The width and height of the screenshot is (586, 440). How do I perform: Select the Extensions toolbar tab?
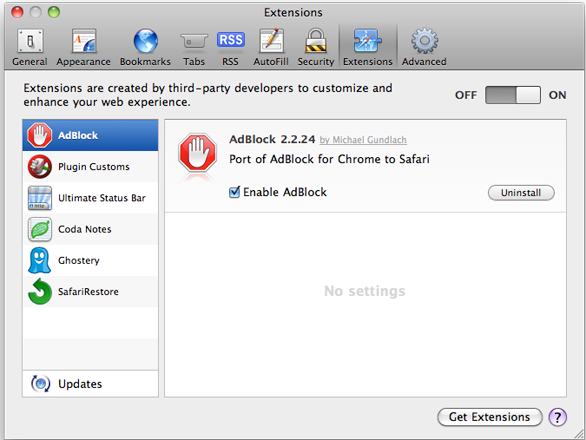[x=368, y=47]
